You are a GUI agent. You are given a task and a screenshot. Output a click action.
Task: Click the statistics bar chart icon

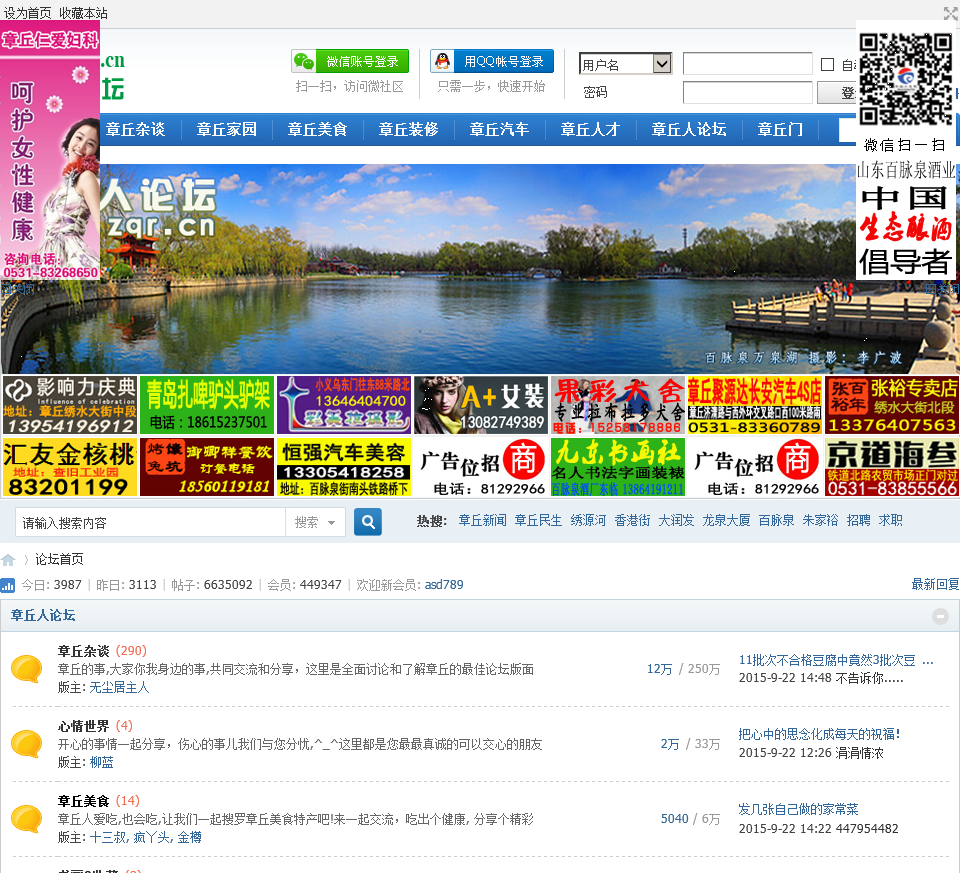pyautogui.click(x=8, y=585)
